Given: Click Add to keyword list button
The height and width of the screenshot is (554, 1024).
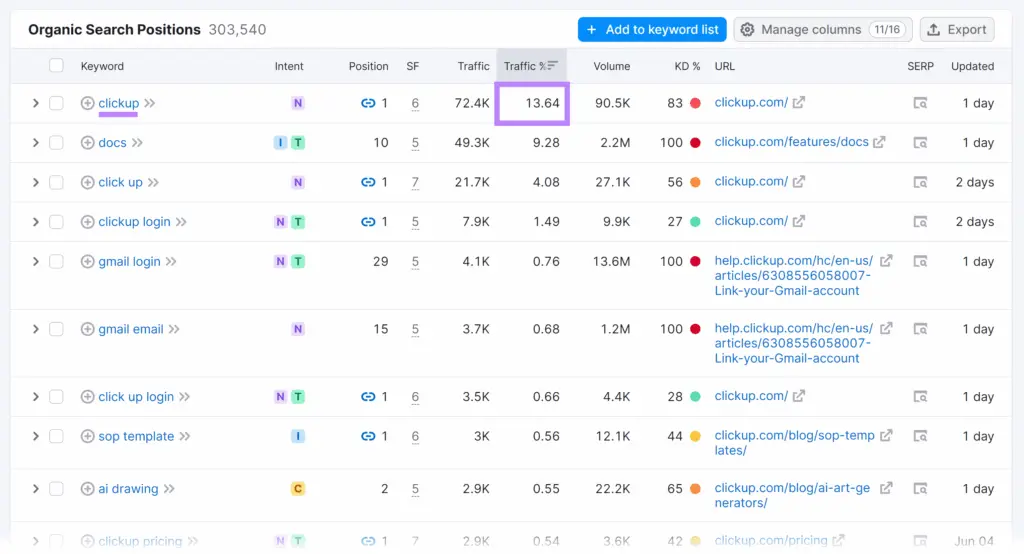Looking at the screenshot, I should coord(652,29).
